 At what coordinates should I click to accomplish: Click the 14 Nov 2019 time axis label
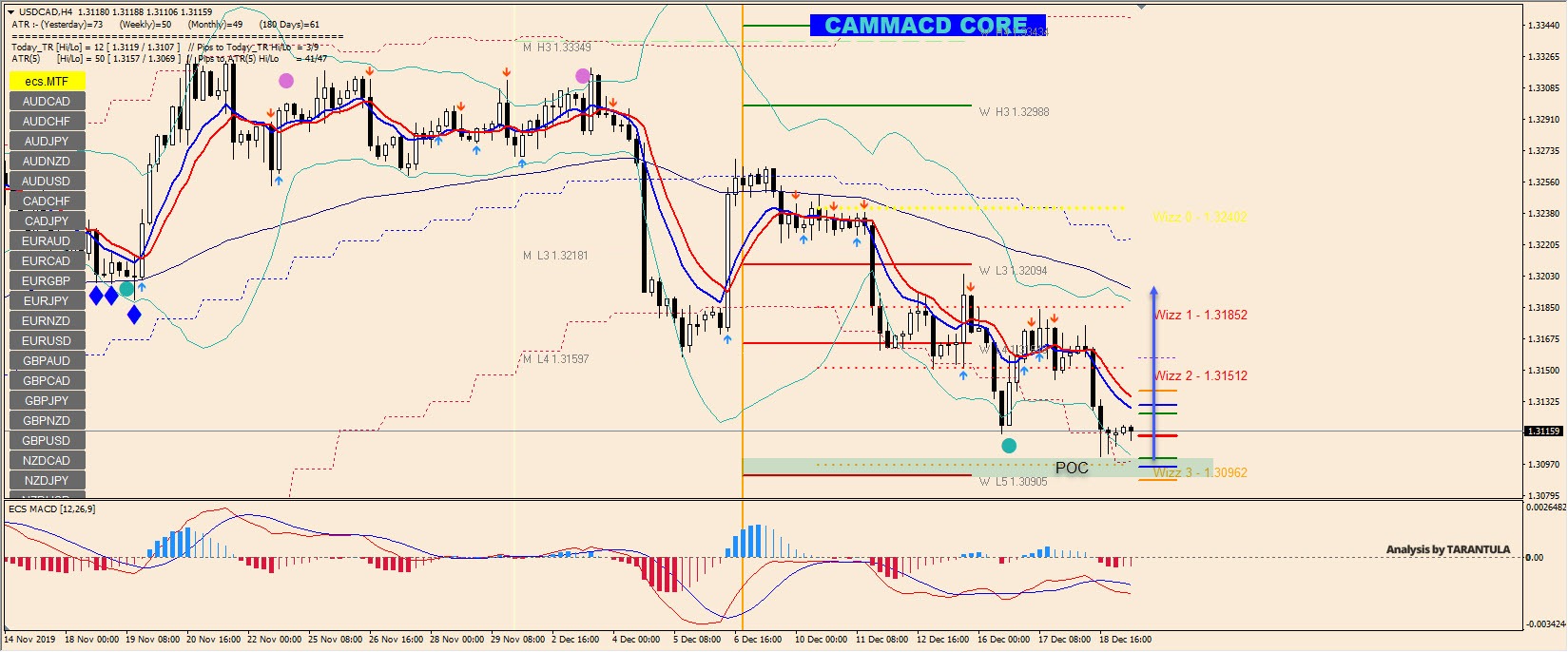(x=29, y=640)
